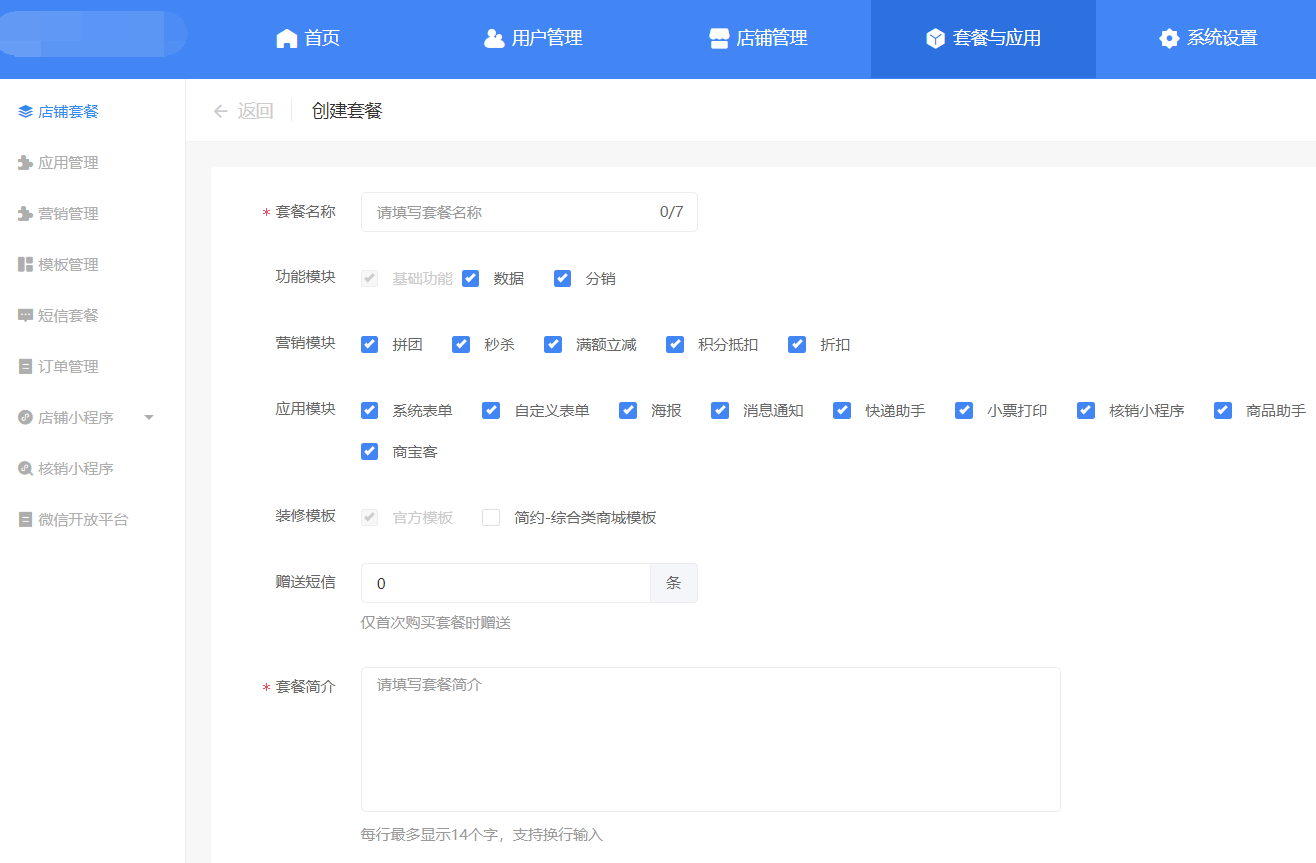Uncheck the 拼团 marketing module checkbox
The width and height of the screenshot is (1316, 863).
pyautogui.click(x=370, y=345)
